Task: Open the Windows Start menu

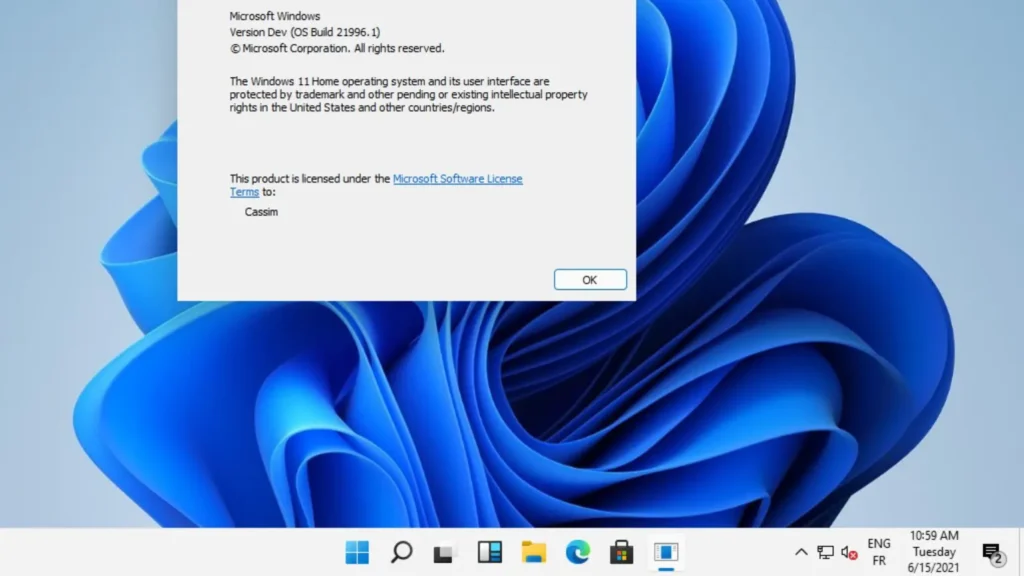Action: click(x=357, y=552)
